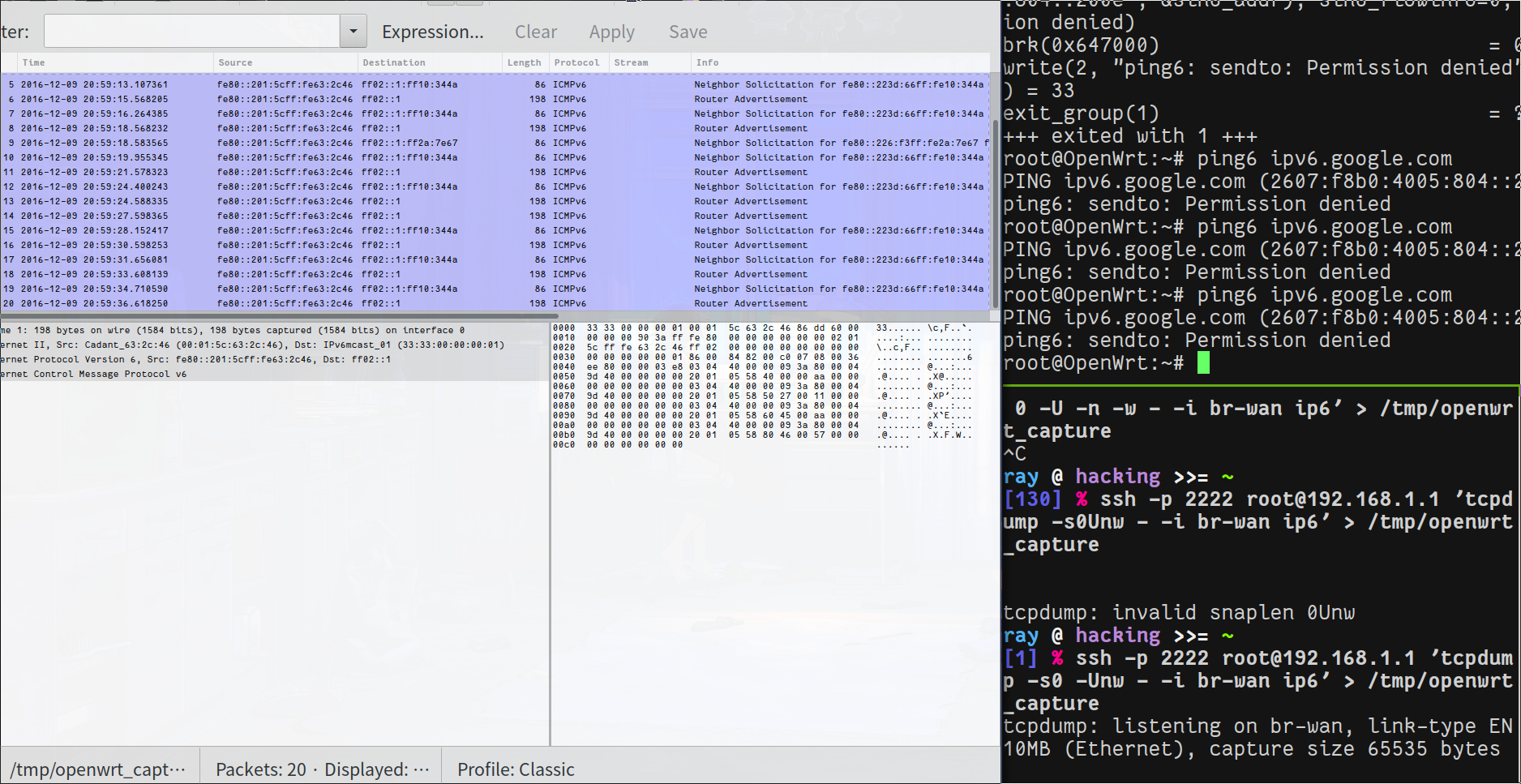Click hex dump row at offset 0040
This screenshot has height=784, width=1521.
(x=762, y=367)
